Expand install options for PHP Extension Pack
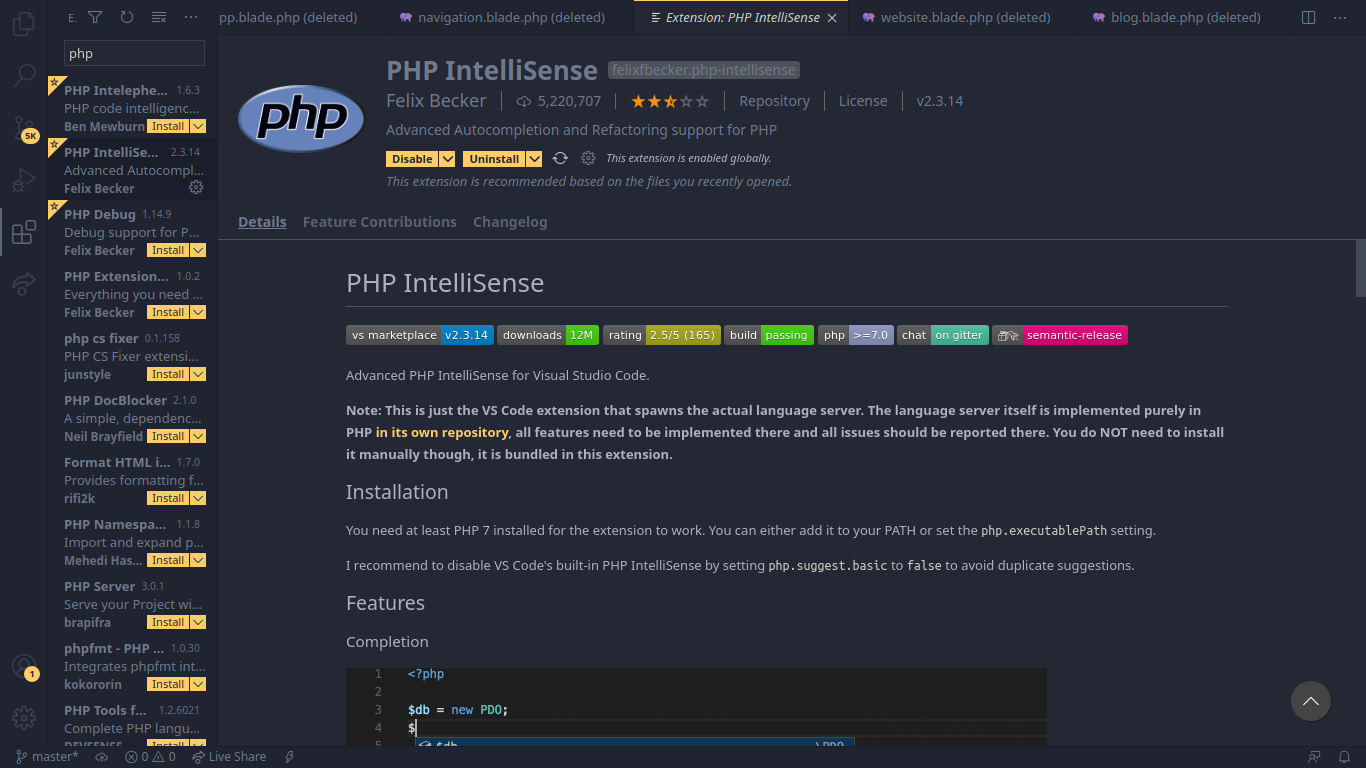 pos(198,312)
